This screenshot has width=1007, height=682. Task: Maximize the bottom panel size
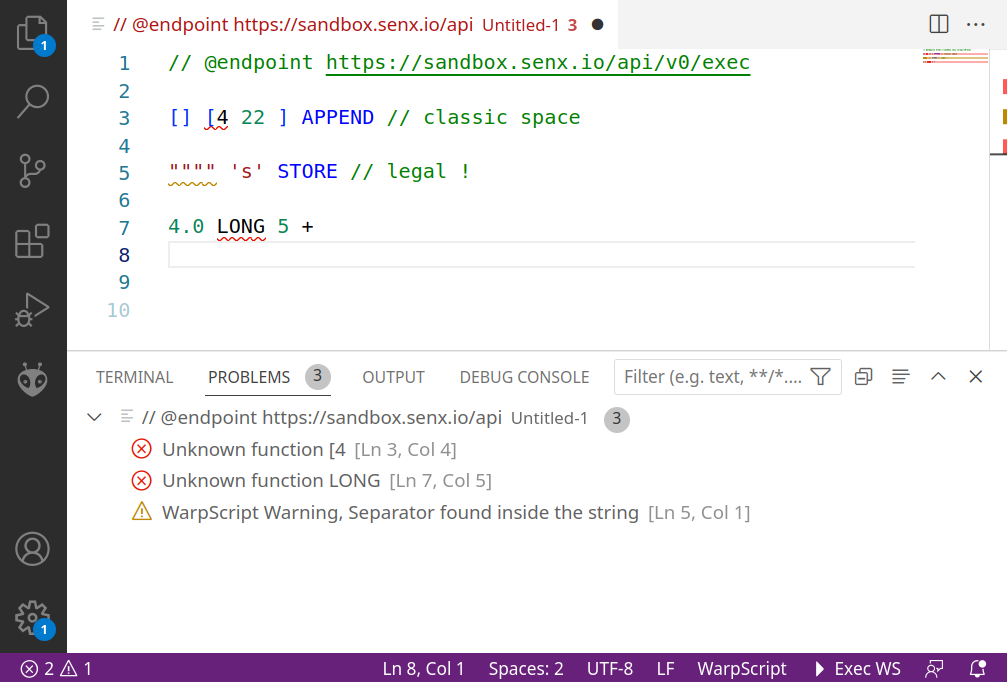click(938, 377)
